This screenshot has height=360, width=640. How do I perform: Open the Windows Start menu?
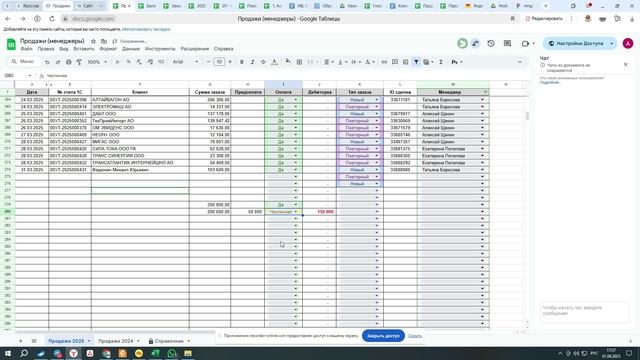coord(8,353)
